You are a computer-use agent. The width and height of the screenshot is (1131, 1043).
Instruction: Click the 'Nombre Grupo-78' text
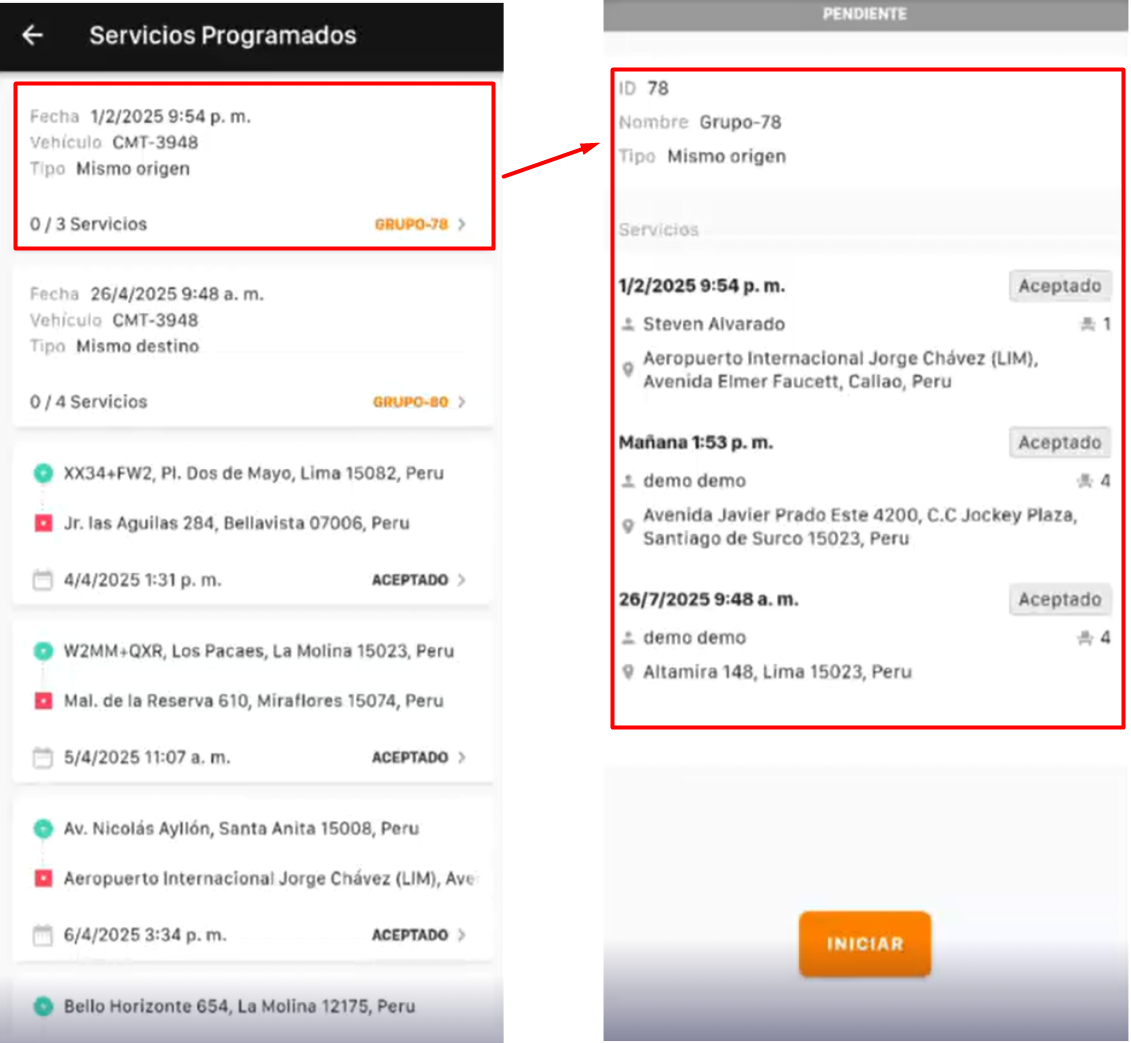tap(700, 123)
